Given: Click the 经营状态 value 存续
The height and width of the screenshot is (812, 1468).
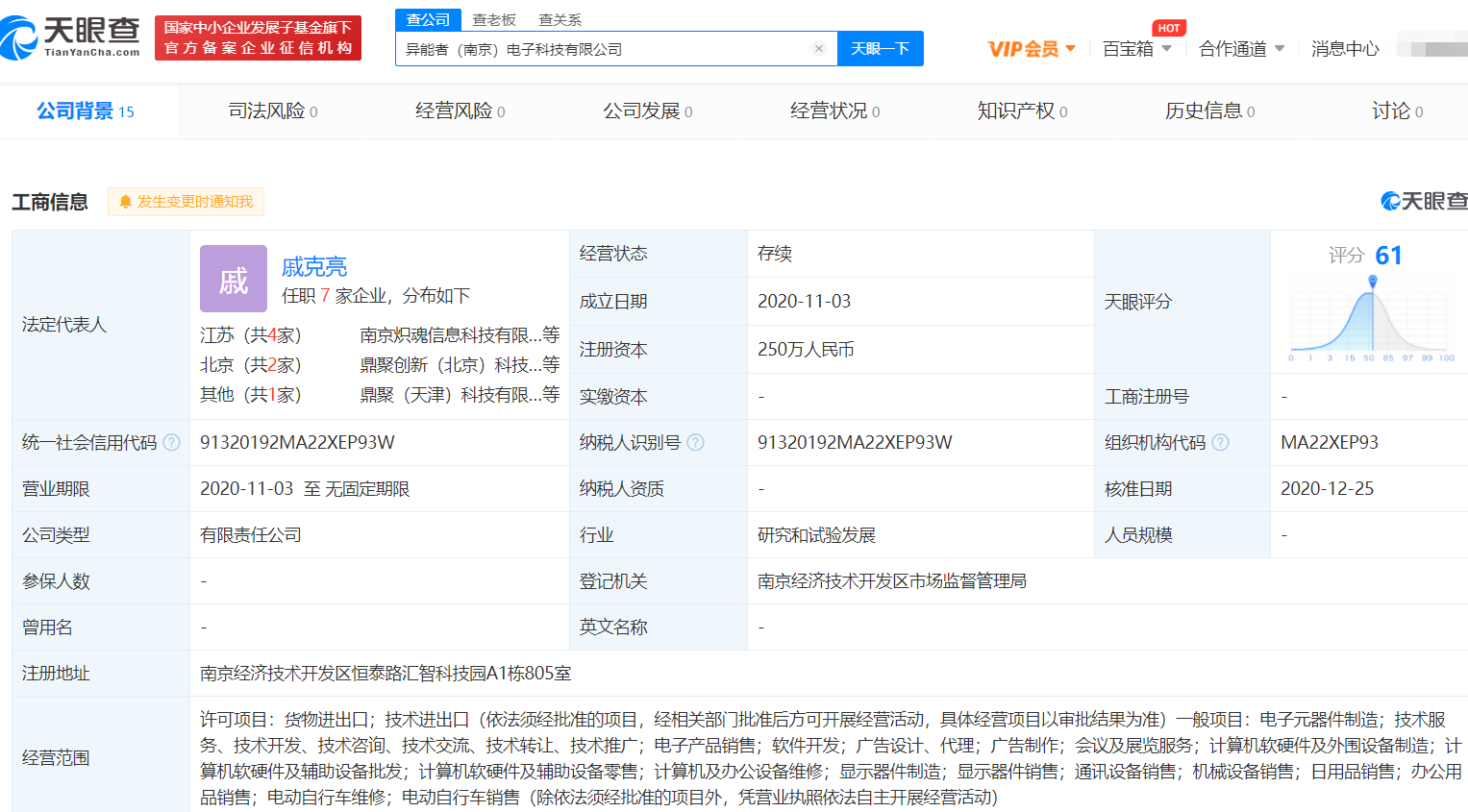Looking at the screenshot, I should pos(775,254).
